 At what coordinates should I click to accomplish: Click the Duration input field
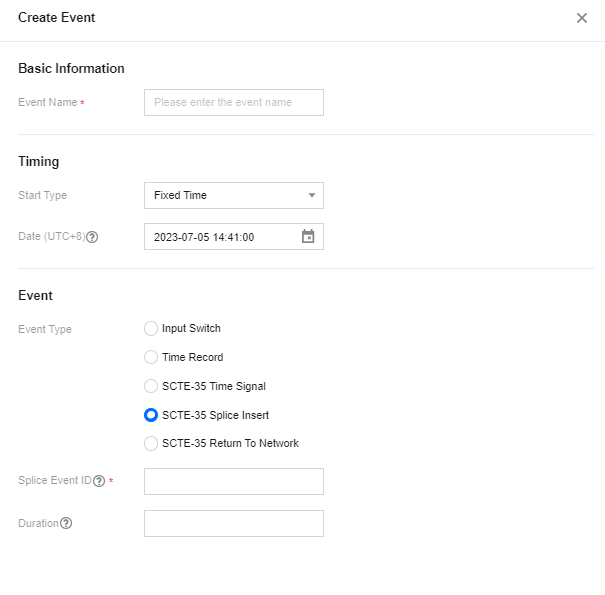(233, 523)
